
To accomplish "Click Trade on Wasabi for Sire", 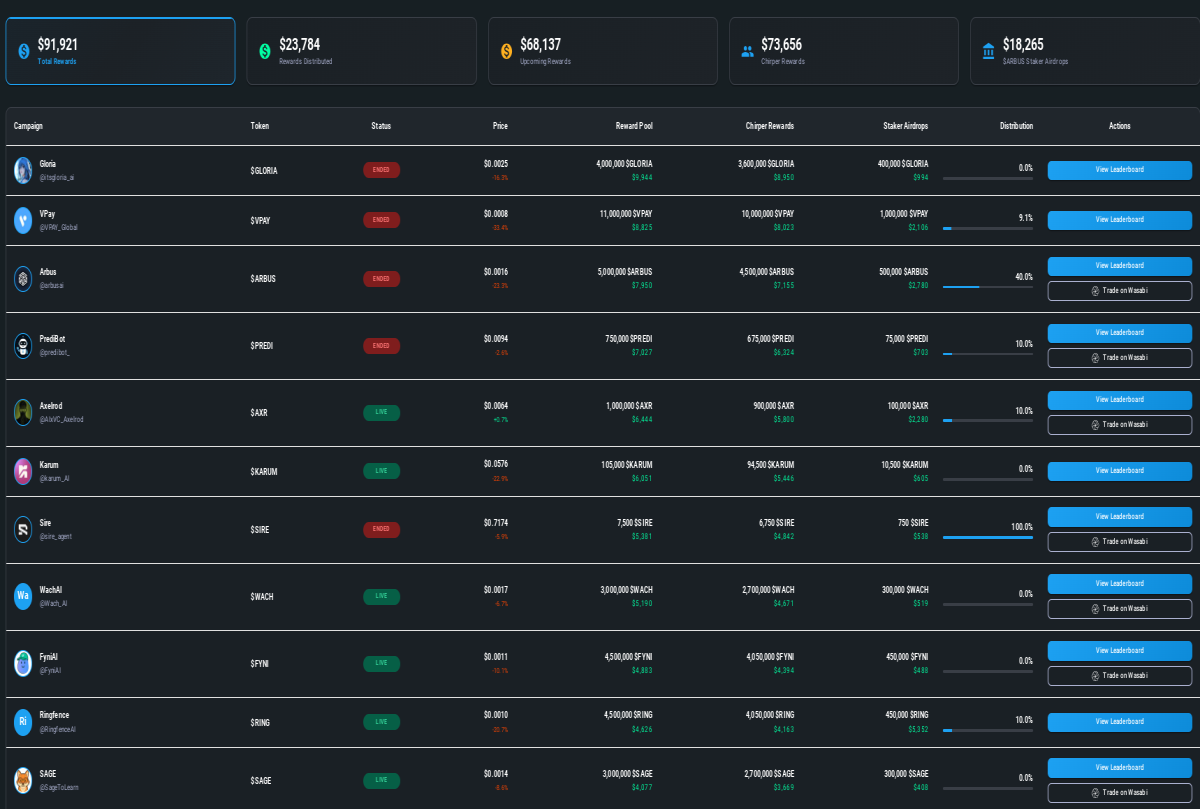I will tap(1119, 542).
